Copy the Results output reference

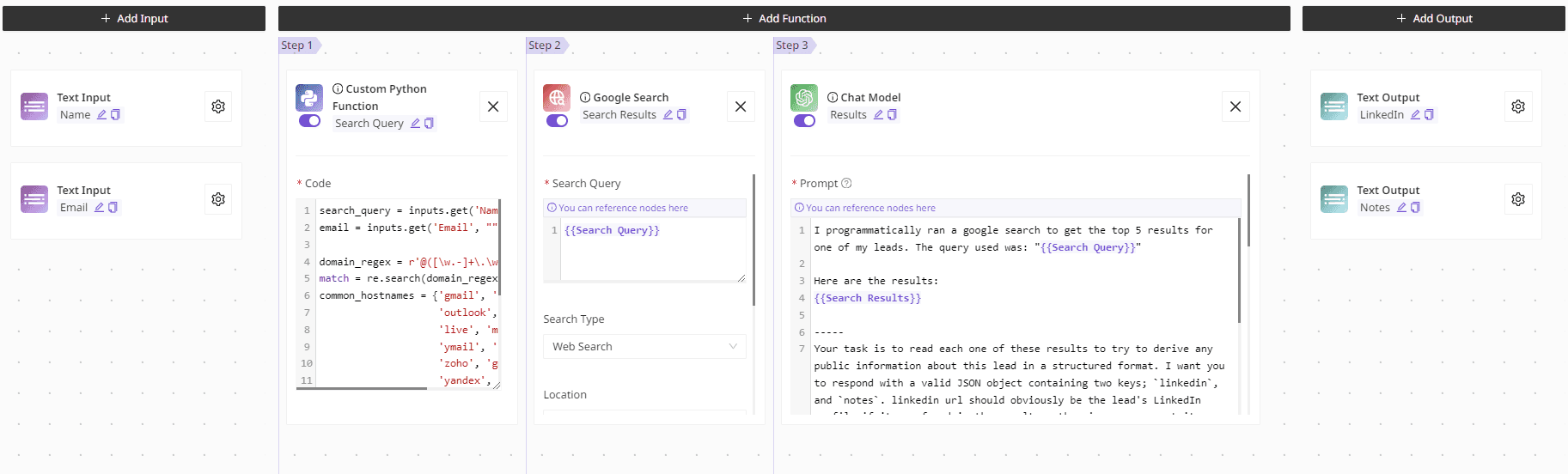892,114
